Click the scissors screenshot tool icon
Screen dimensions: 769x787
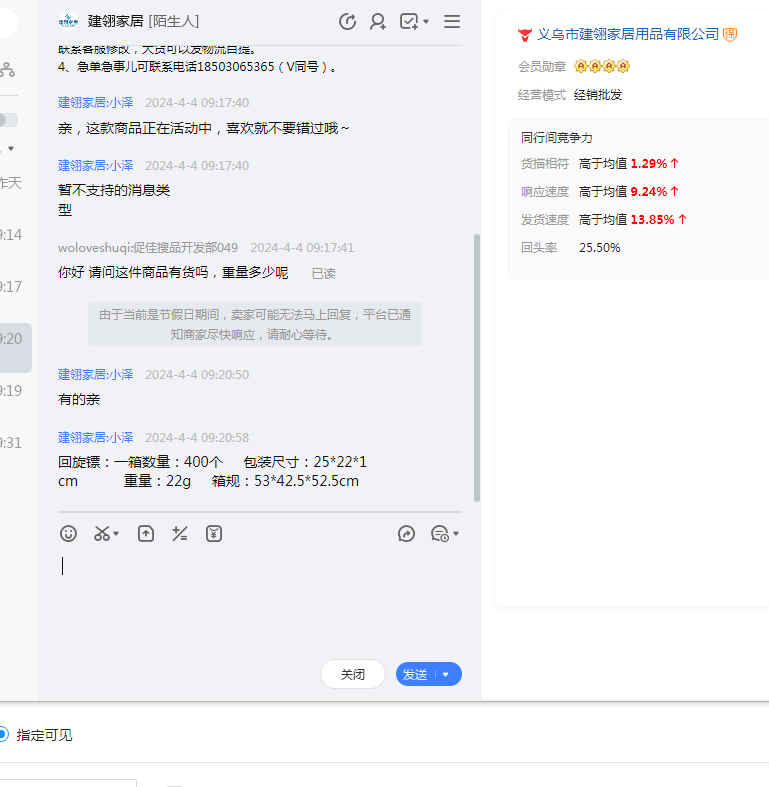[101, 534]
